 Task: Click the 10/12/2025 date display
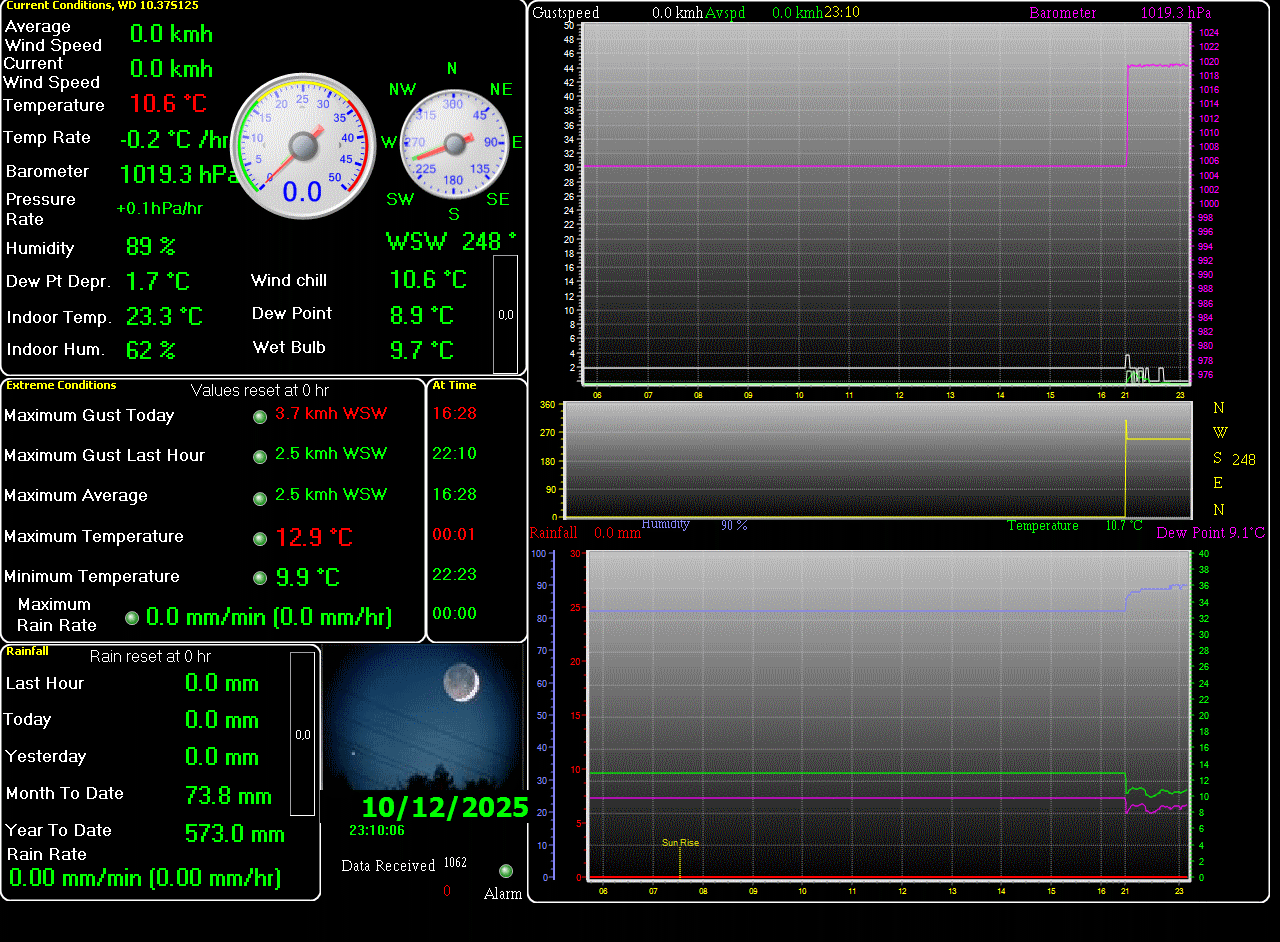(x=444, y=807)
